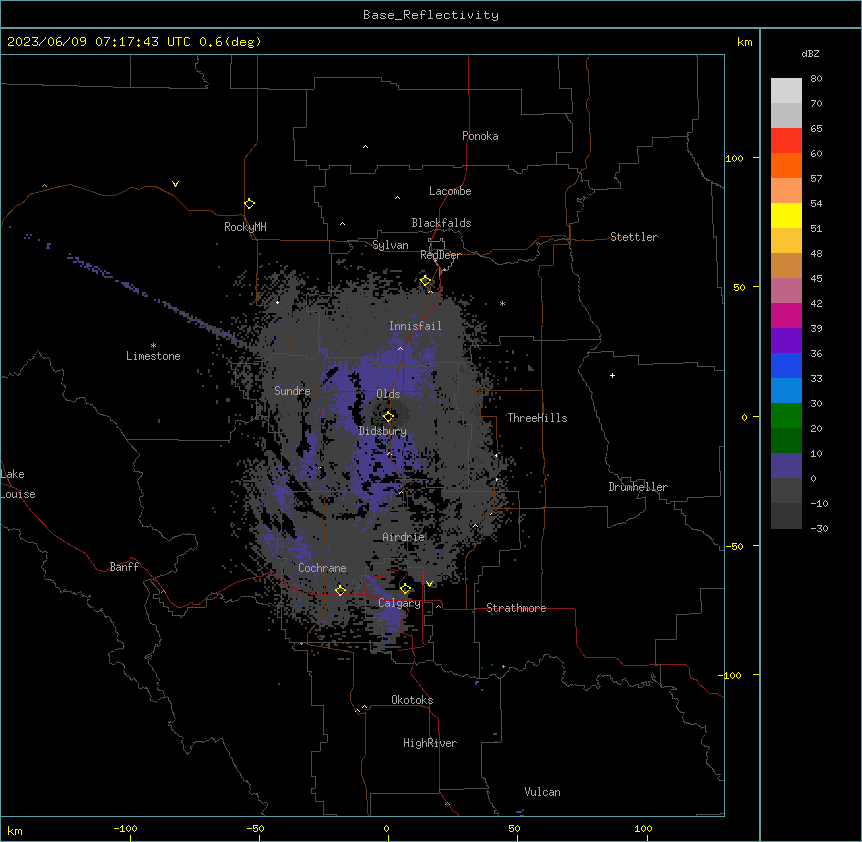Viewport: 862px width, 842px height.
Task: Click the Strathmore town label
Action: [516, 608]
